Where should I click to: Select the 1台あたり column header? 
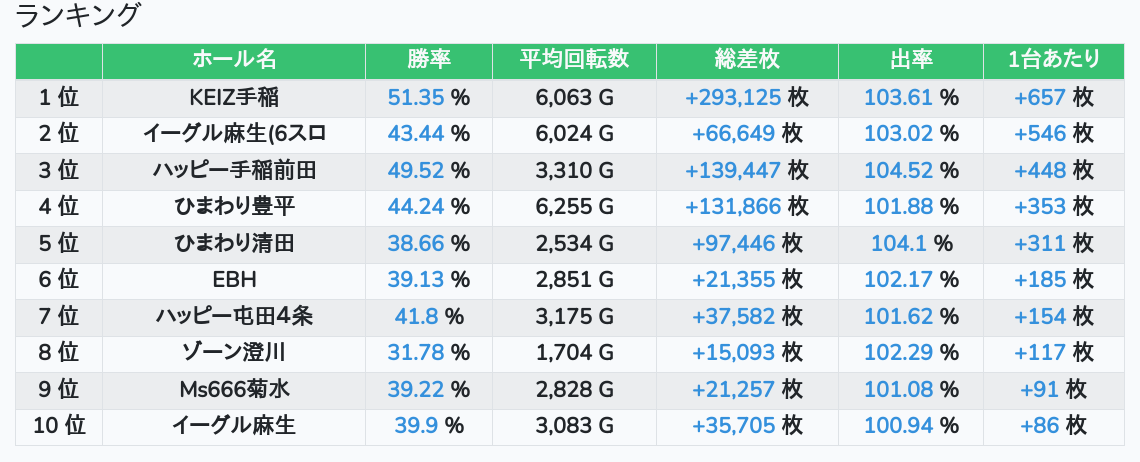coord(1054,60)
